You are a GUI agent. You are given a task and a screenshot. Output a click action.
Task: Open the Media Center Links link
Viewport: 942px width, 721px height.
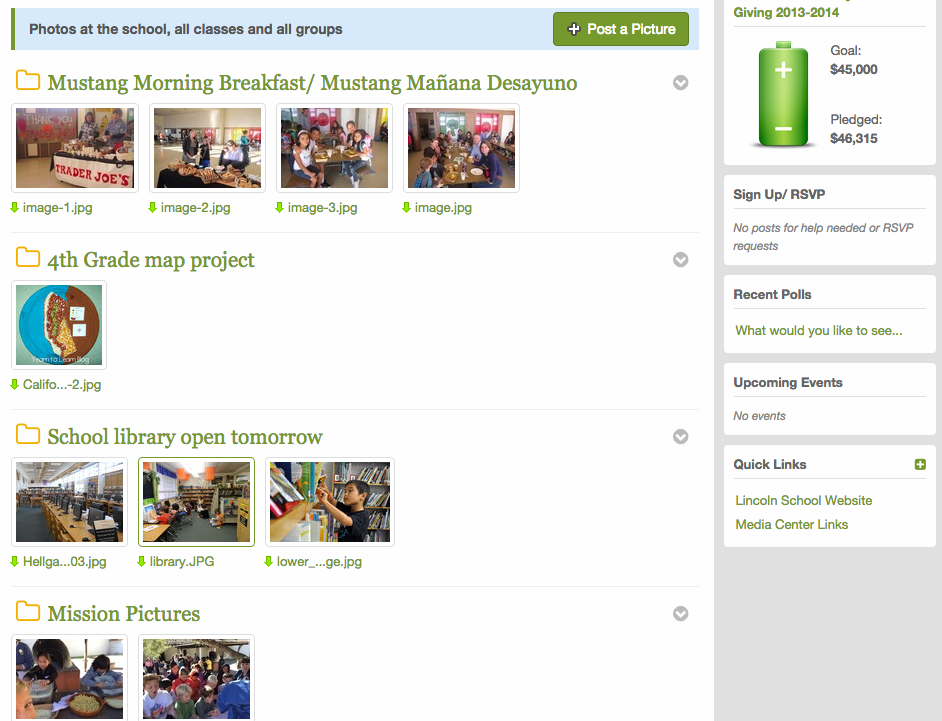pos(791,524)
